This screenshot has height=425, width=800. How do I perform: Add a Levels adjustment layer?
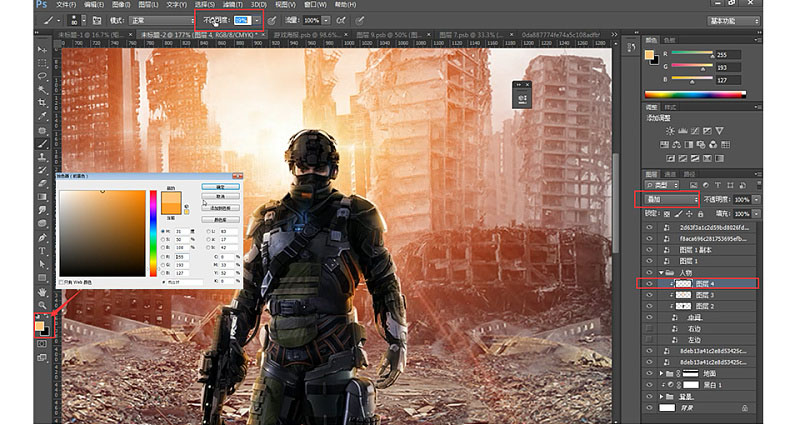click(683, 131)
